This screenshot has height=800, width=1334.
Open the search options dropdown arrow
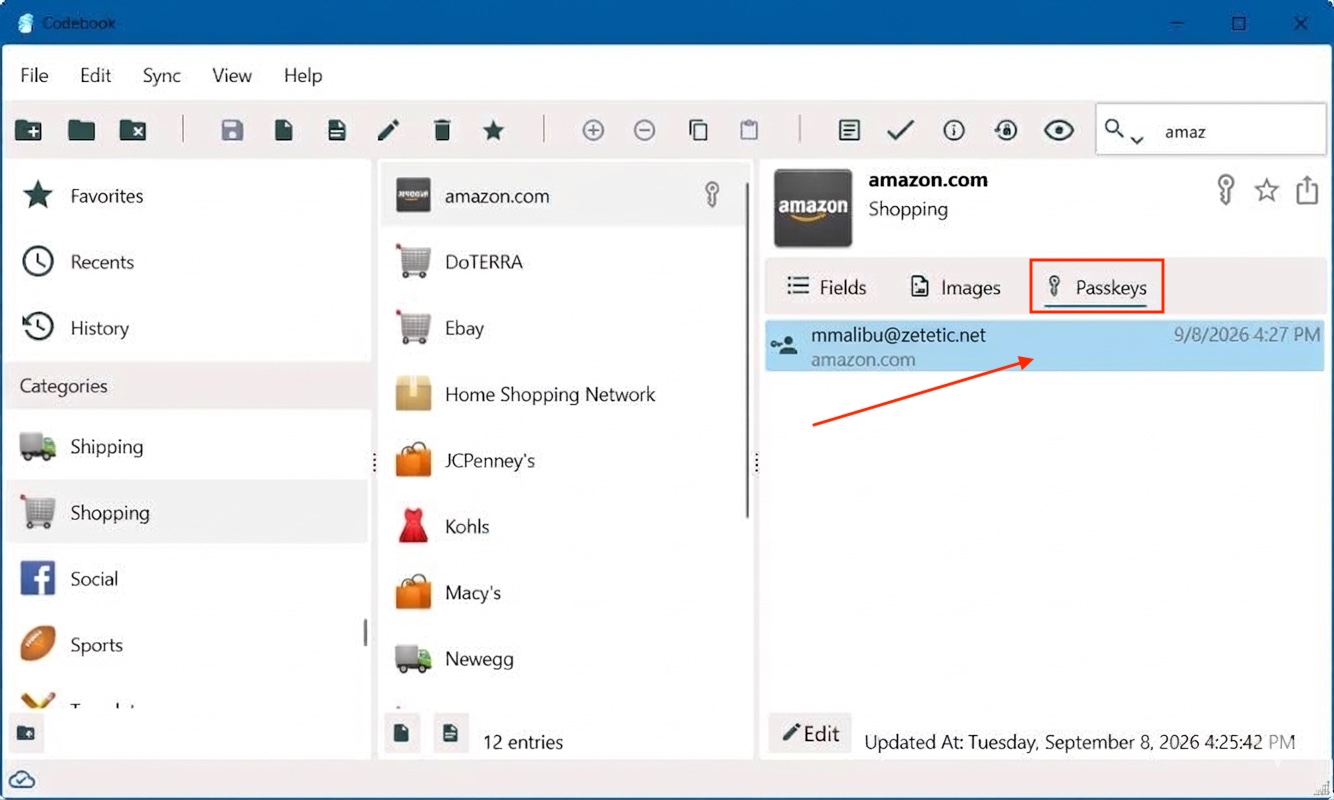pos(1137,140)
